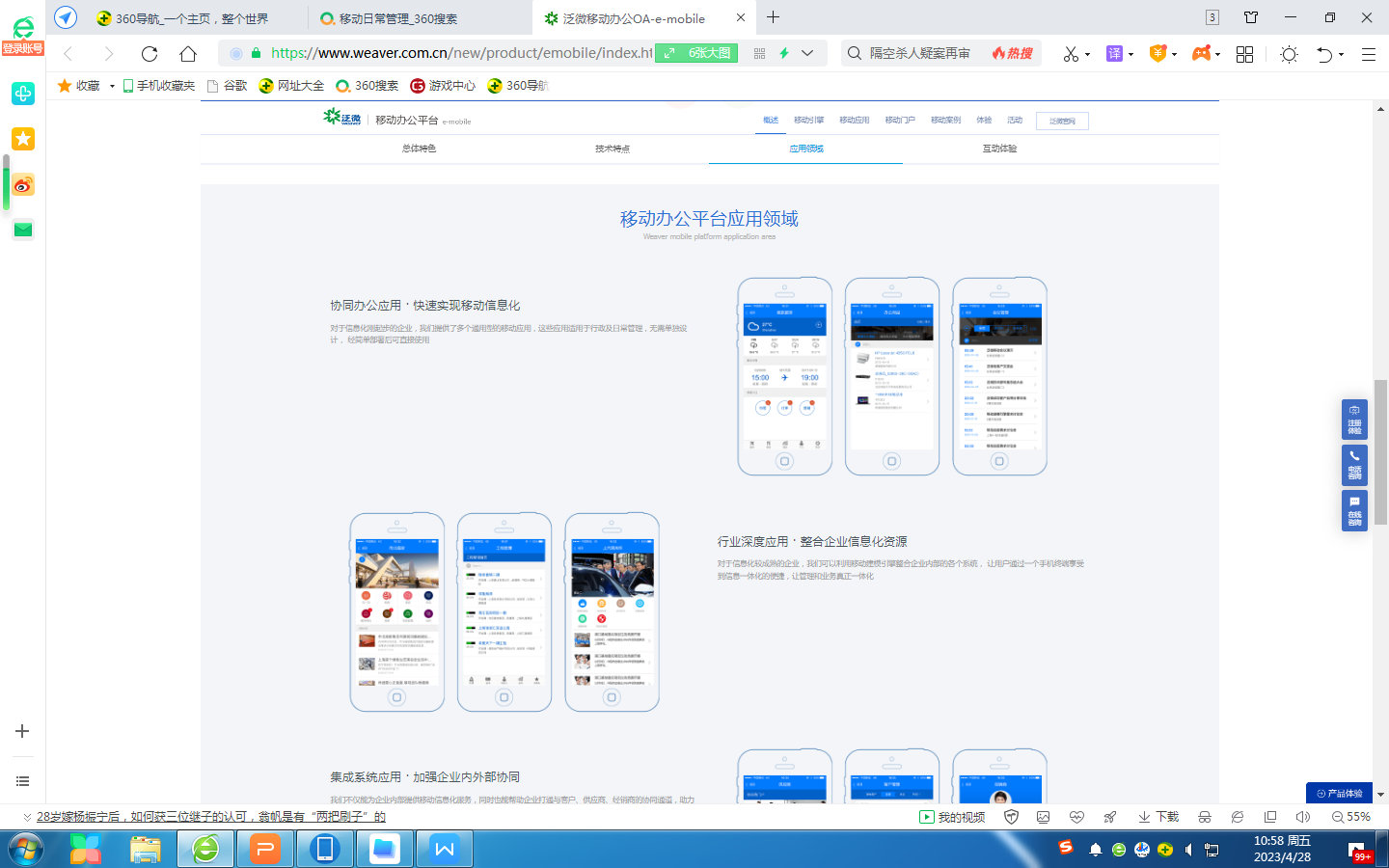Image resolution: width=1389 pixels, height=868 pixels.
Task: Open 下载 downloads in status bar
Action: click(1158, 817)
